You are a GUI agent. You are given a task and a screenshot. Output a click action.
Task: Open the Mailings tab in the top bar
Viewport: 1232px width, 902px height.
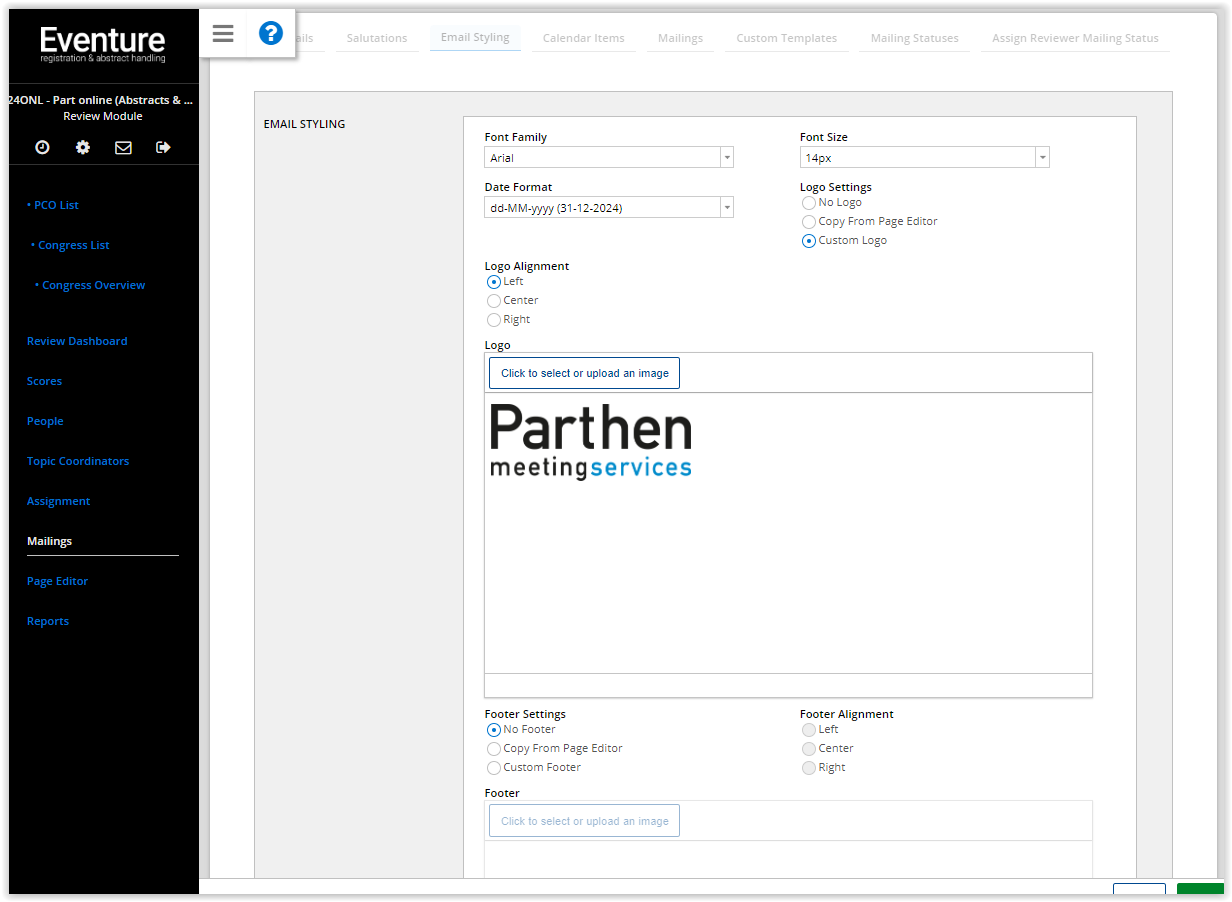[680, 38]
